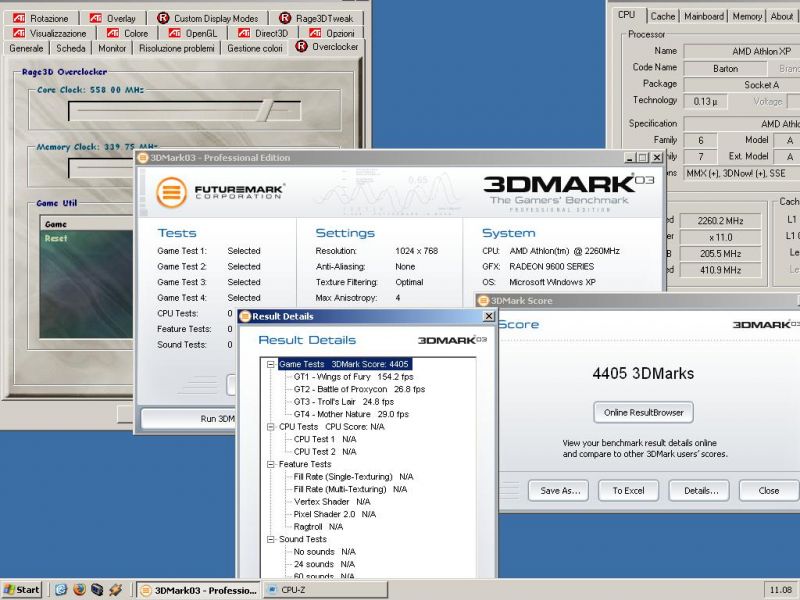Open the Risoluzione problemi tab

click(x=177, y=48)
